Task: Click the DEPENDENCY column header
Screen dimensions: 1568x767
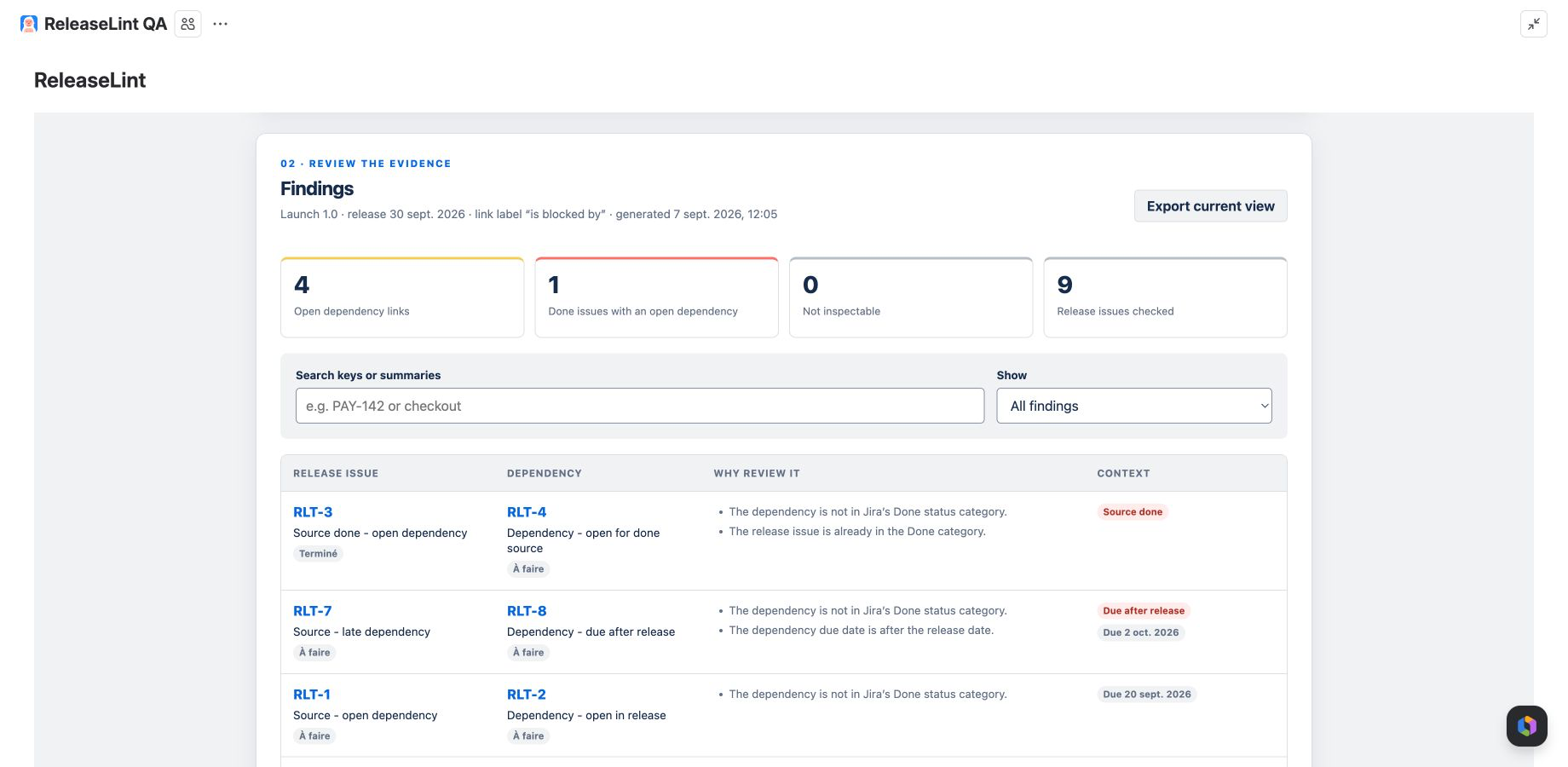Action: click(x=545, y=473)
